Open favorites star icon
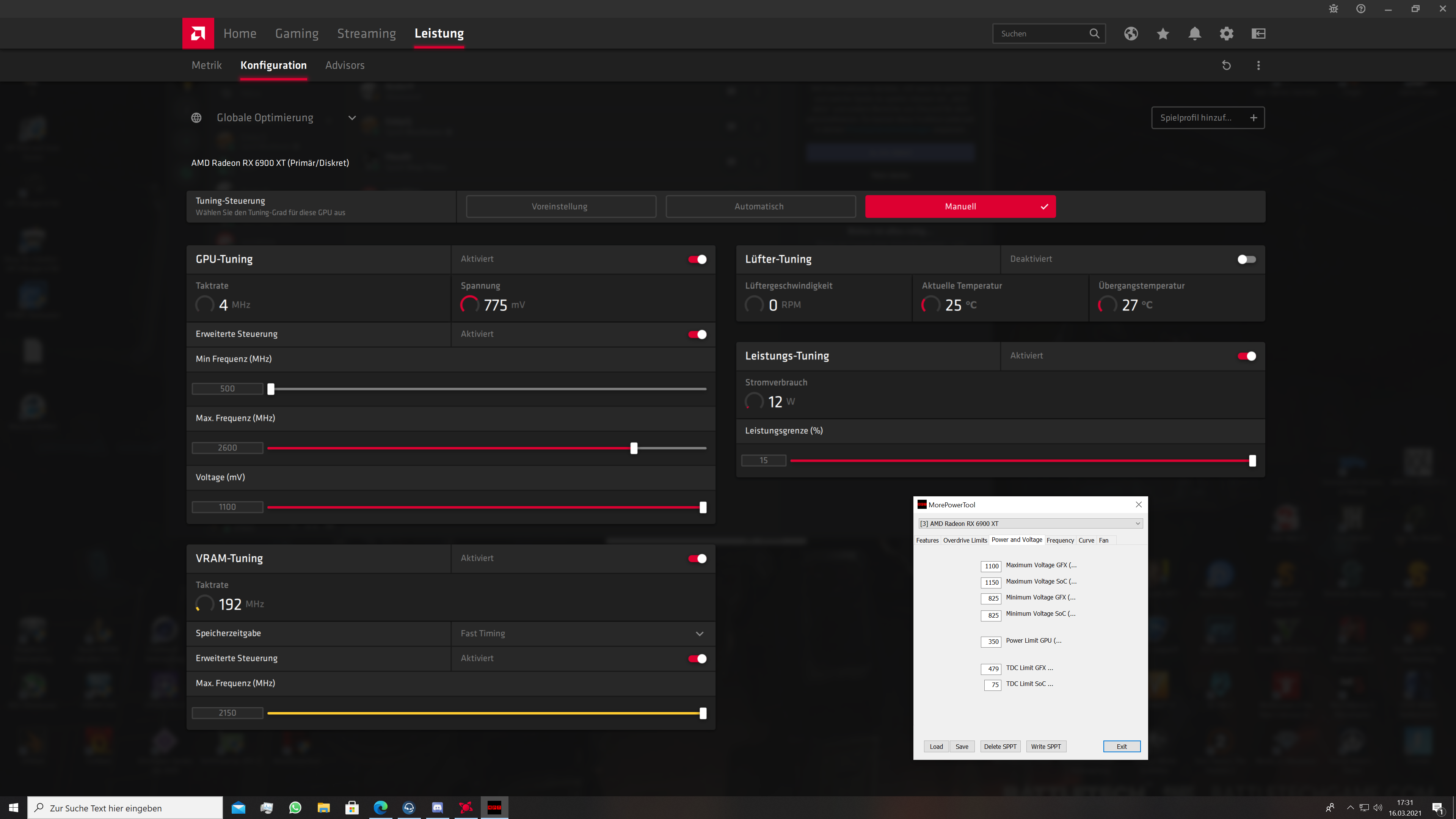The image size is (1456, 819). (x=1163, y=33)
